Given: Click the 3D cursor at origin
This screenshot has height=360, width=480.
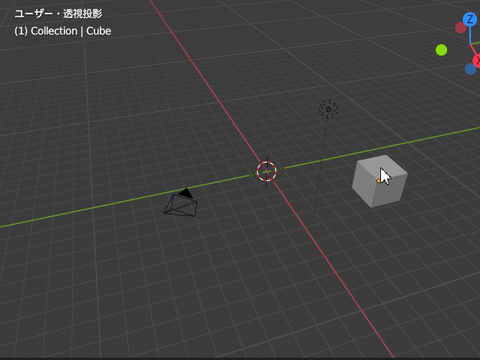Looking at the screenshot, I should tap(266, 171).
